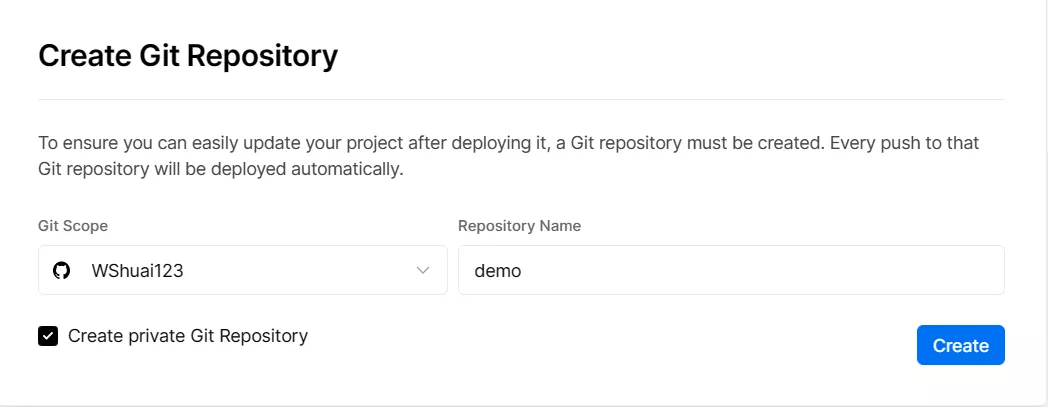Click the description paragraph about deploying automatically
Viewport: 1048px width, 407px height.
pos(509,156)
